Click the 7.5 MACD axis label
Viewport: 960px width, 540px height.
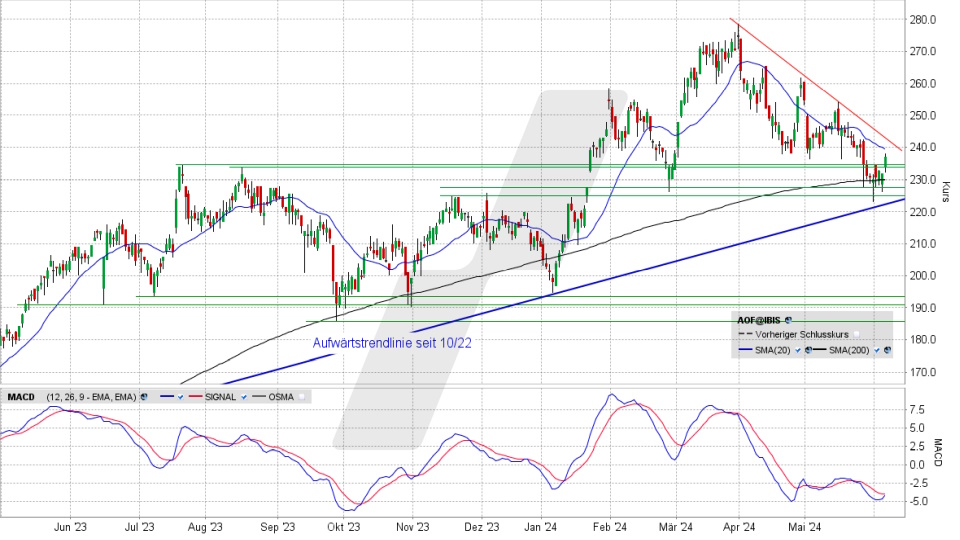click(917, 409)
